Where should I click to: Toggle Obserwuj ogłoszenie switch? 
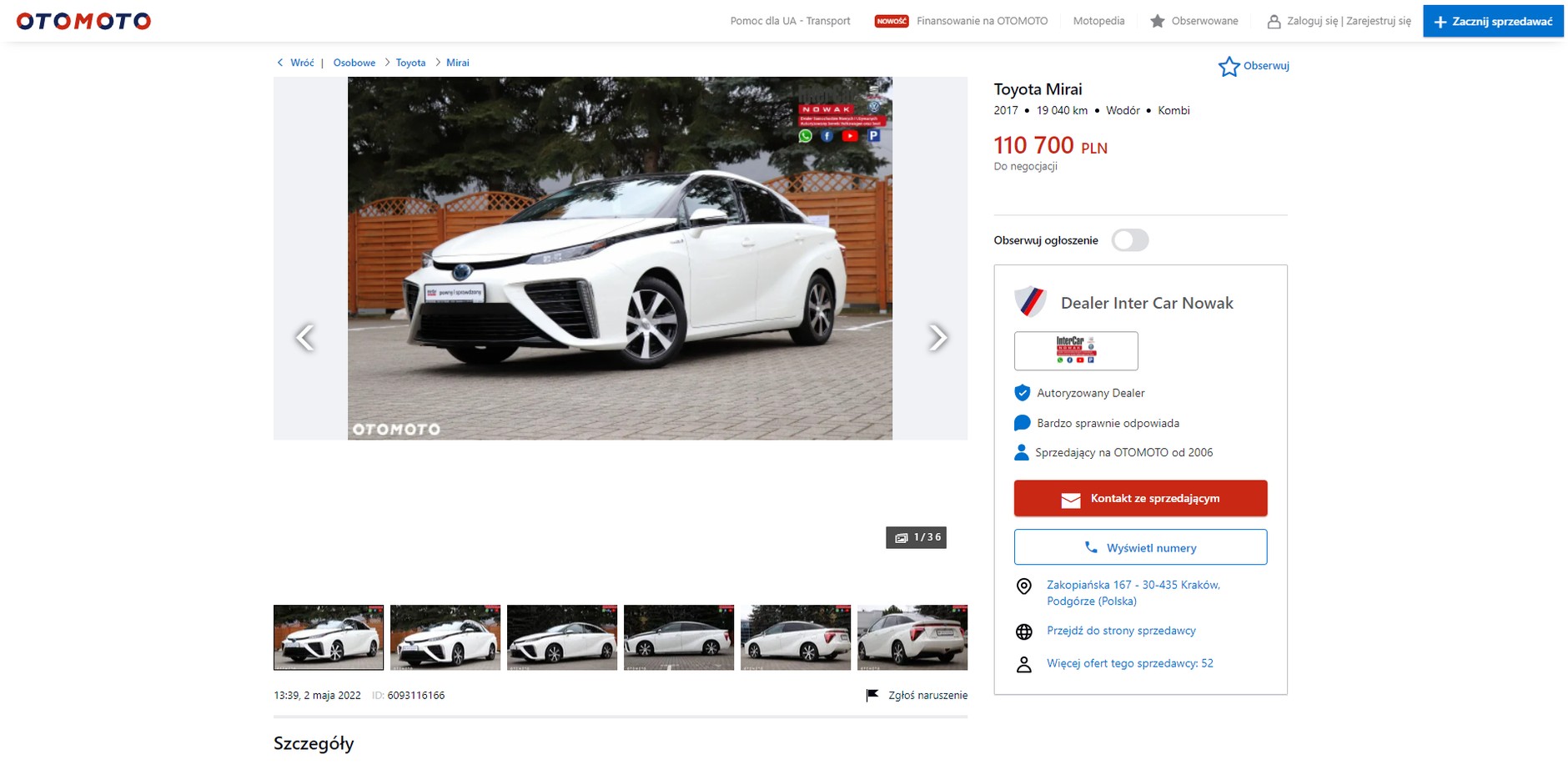(1130, 240)
